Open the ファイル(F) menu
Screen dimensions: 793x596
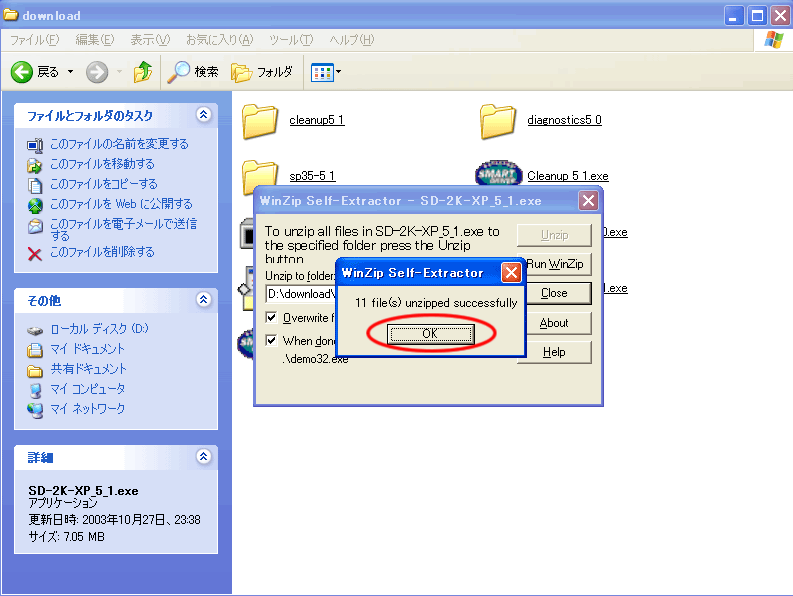coord(34,39)
